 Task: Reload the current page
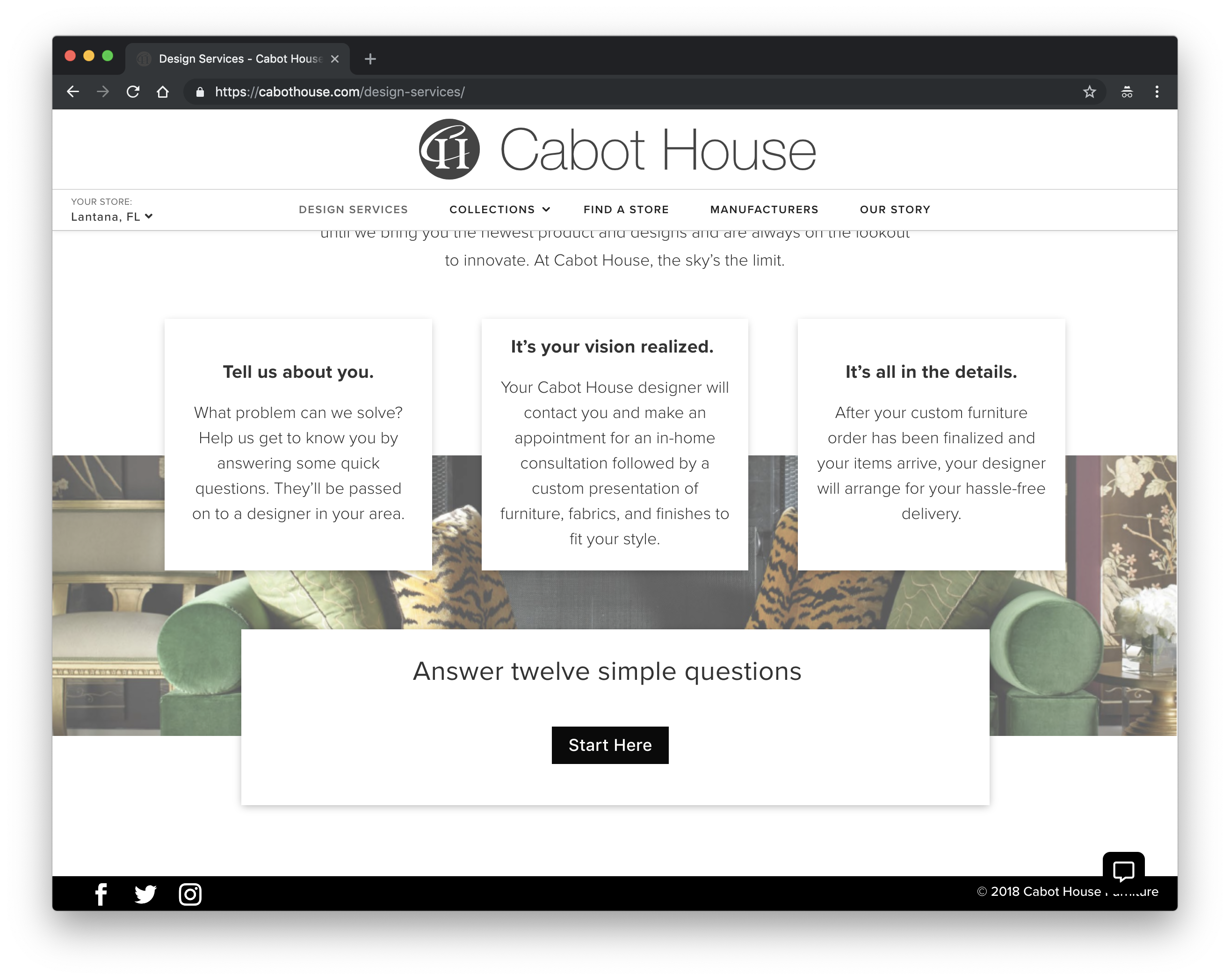[x=133, y=92]
